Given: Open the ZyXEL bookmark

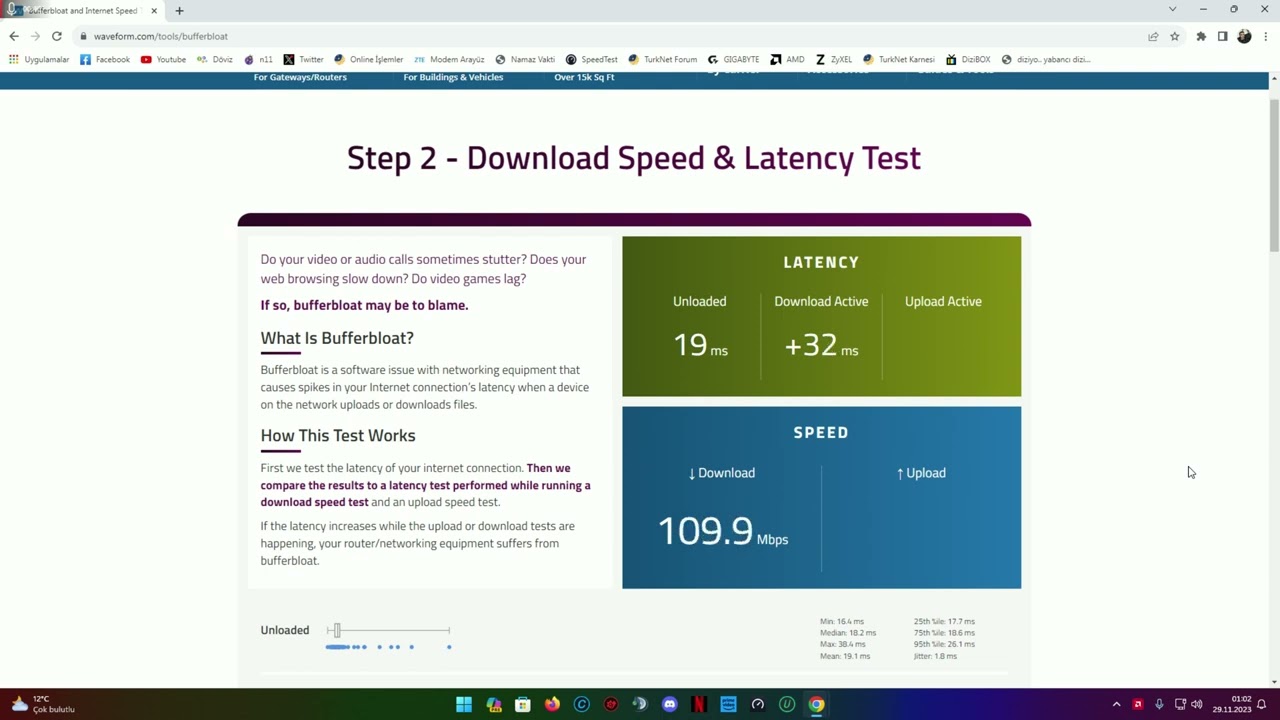Looking at the screenshot, I should click(833, 59).
